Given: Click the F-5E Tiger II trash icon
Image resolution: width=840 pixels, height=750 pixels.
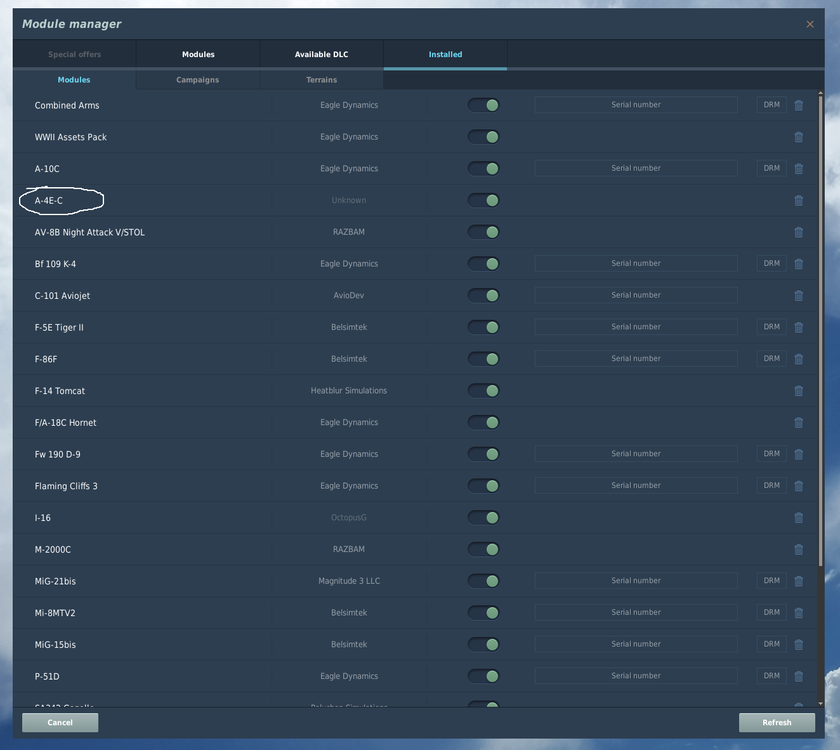Looking at the screenshot, I should (x=798, y=327).
